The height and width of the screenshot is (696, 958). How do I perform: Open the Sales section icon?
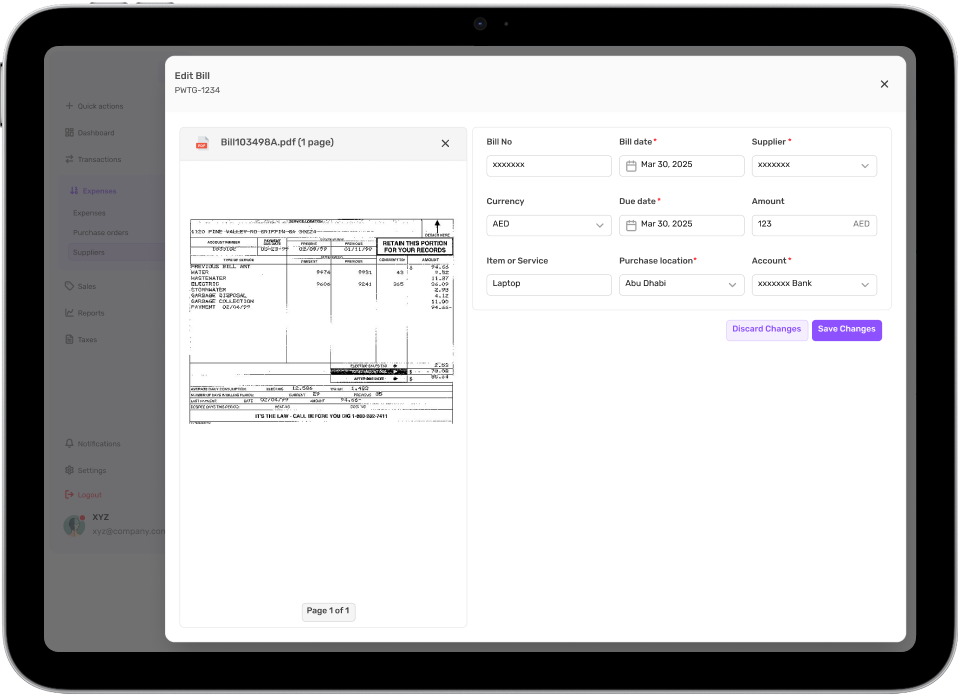(x=67, y=286)
